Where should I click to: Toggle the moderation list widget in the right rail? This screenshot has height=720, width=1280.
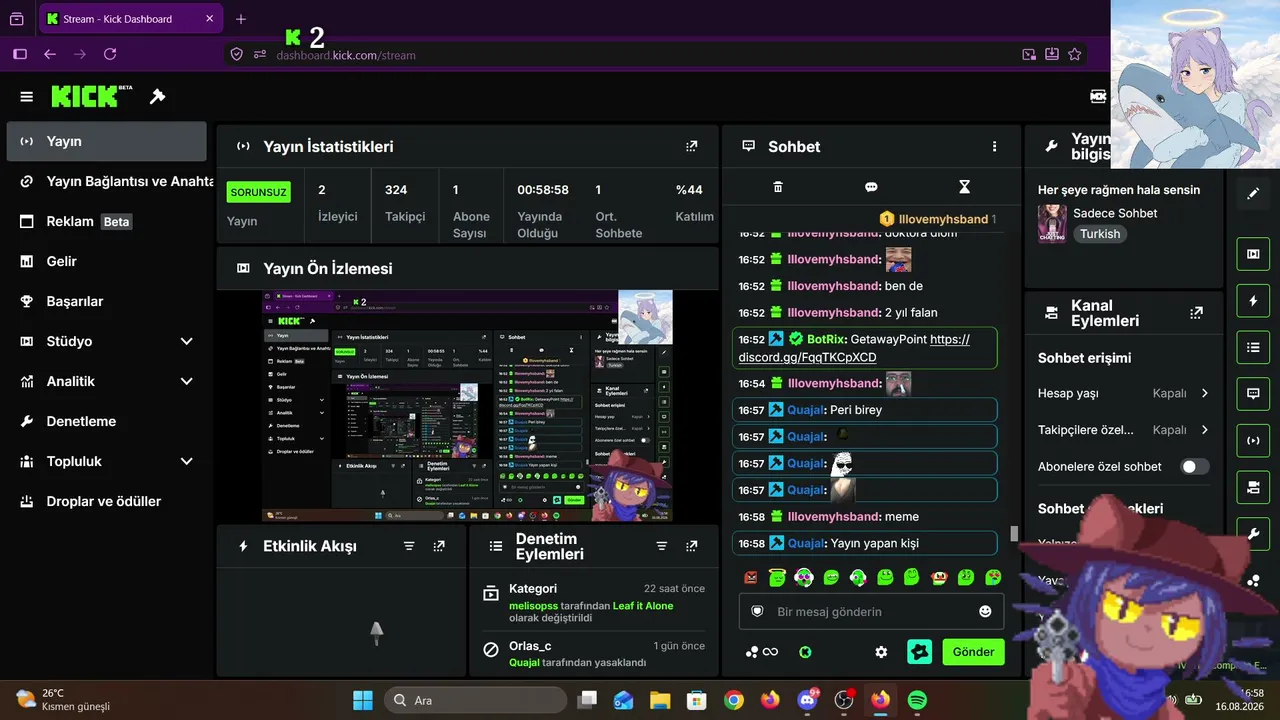point(1253,347)
